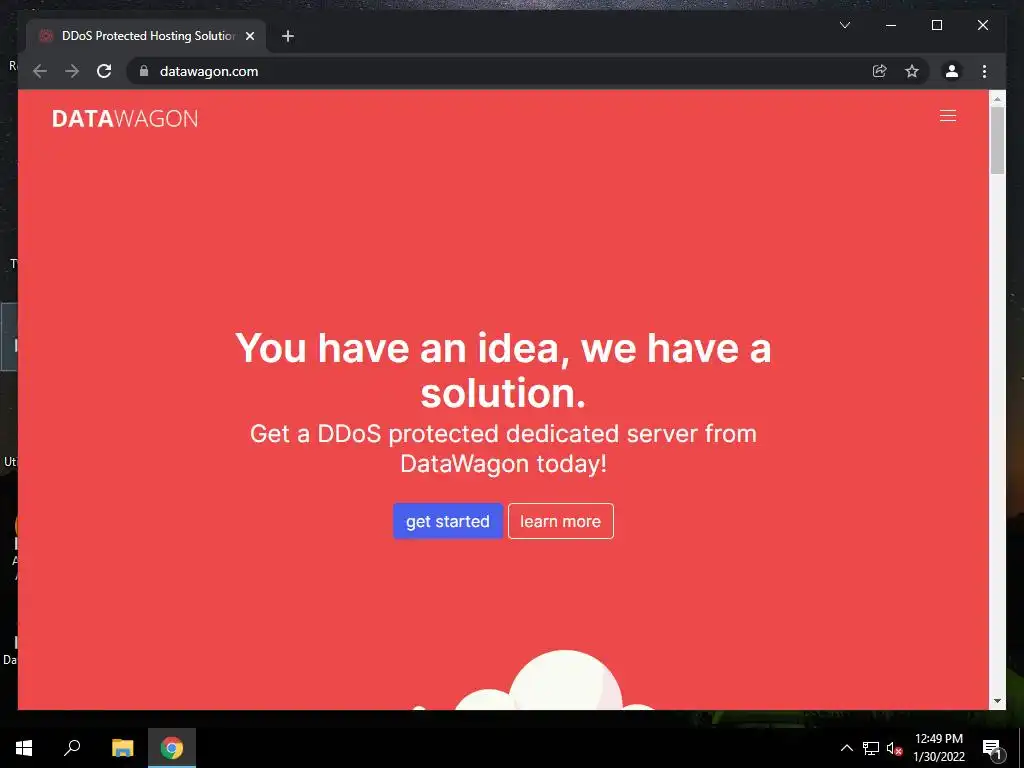Screen dimensions: 1024x768
Task: Select the DDoS Protected Hosting Solutions tab
Action: pos(146,36)
